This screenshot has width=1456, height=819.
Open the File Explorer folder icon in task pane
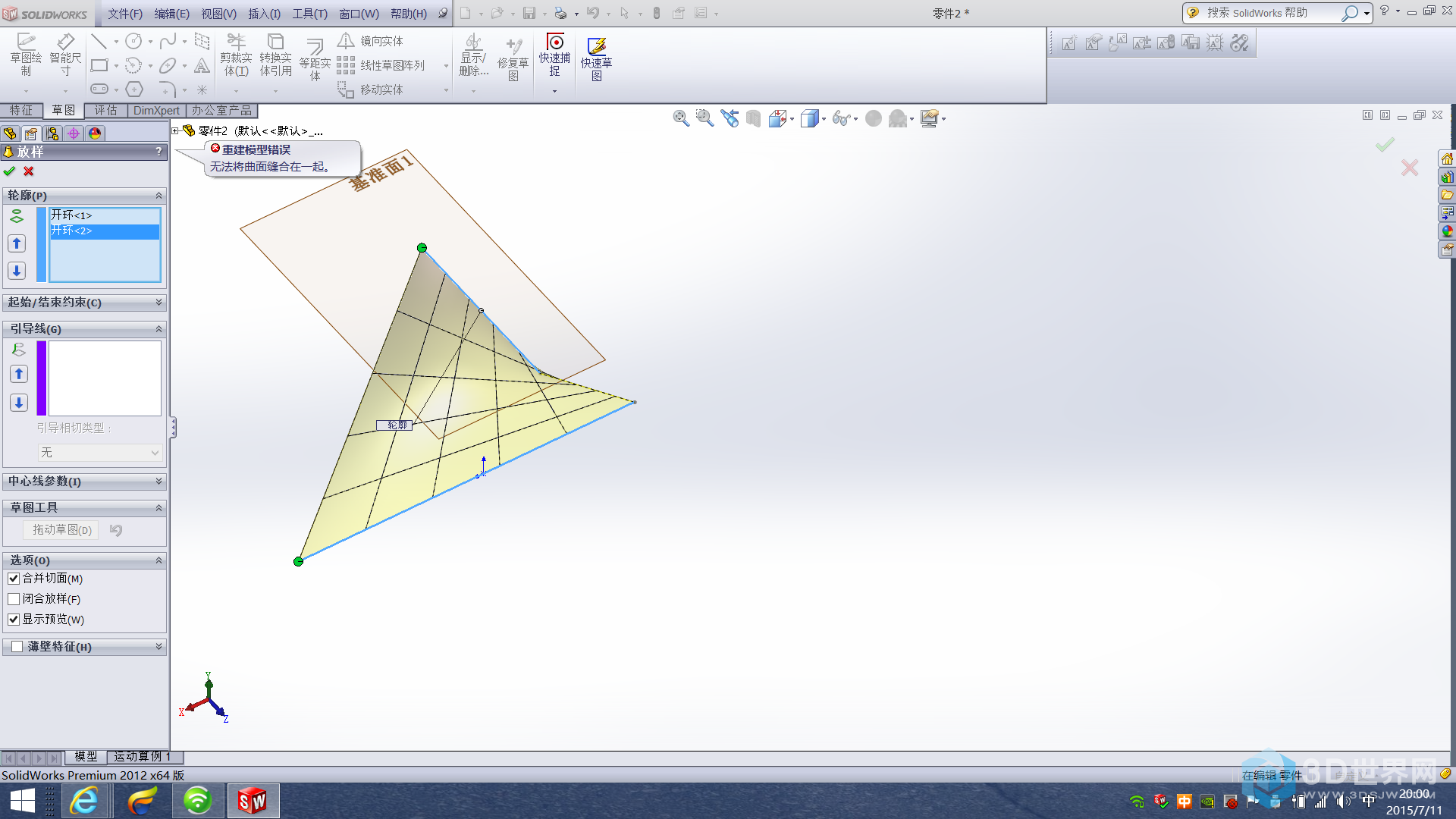pyautogui.click(x=1447, y=195)
